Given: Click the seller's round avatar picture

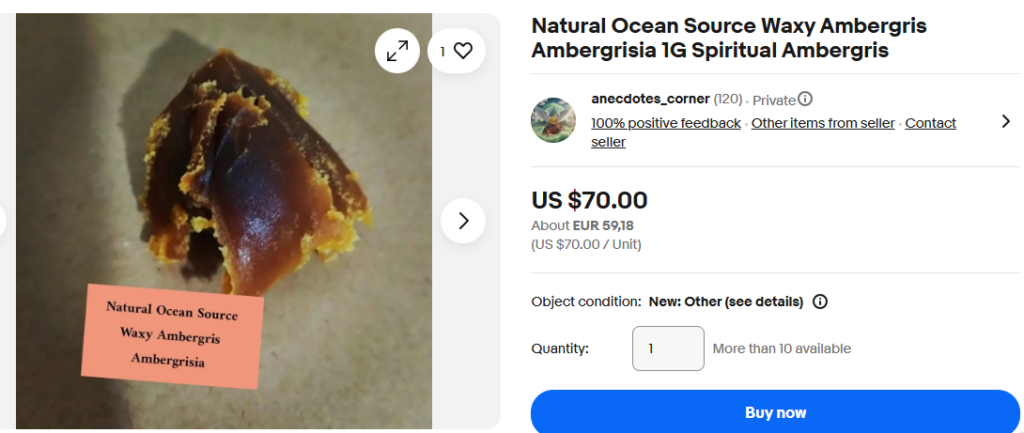Looking at the screenshot, I should (x=553, y=120).
